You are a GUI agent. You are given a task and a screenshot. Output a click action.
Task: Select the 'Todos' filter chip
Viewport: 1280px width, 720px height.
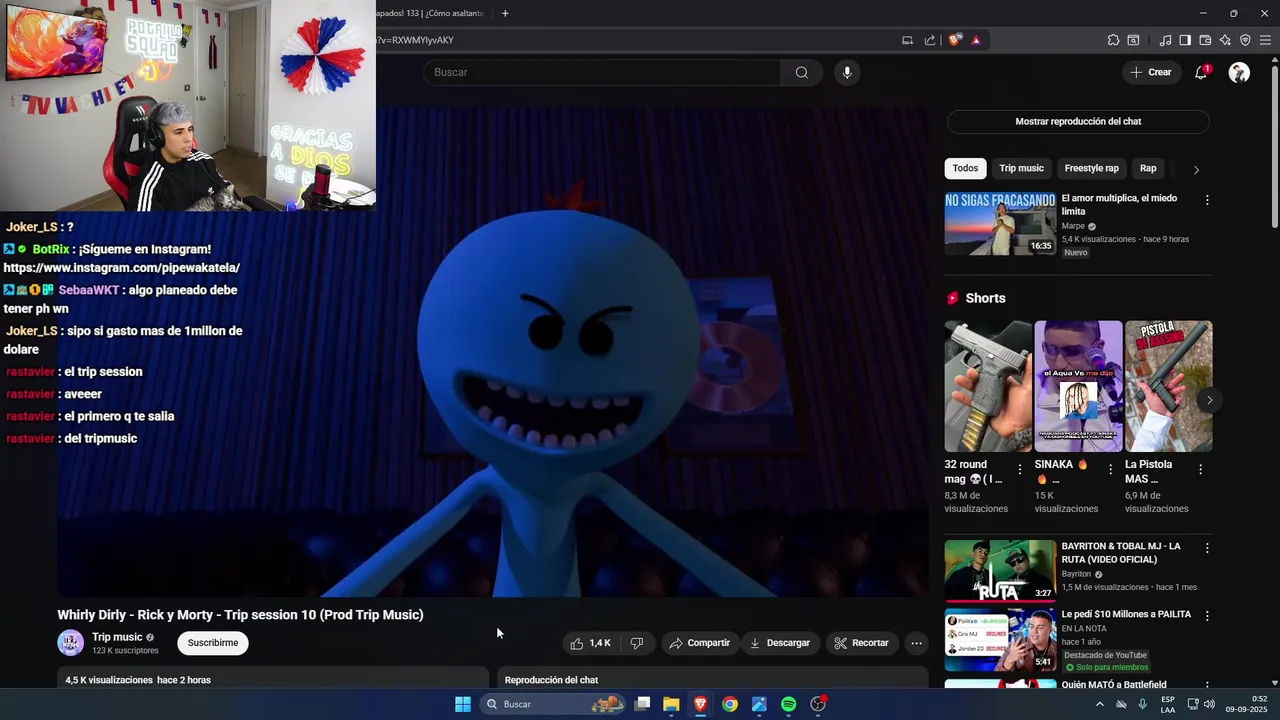965,168
